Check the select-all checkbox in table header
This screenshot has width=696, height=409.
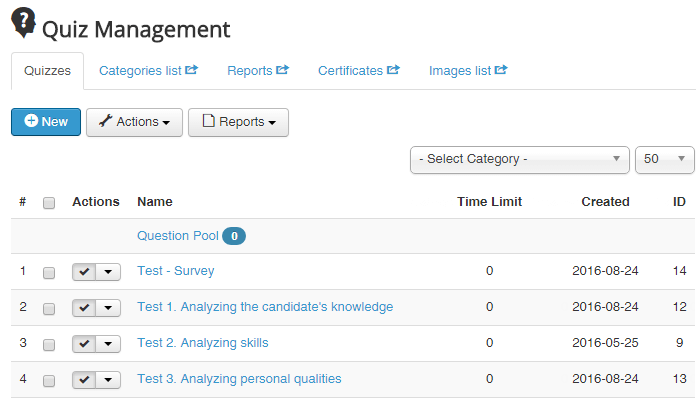pos(49,202)
